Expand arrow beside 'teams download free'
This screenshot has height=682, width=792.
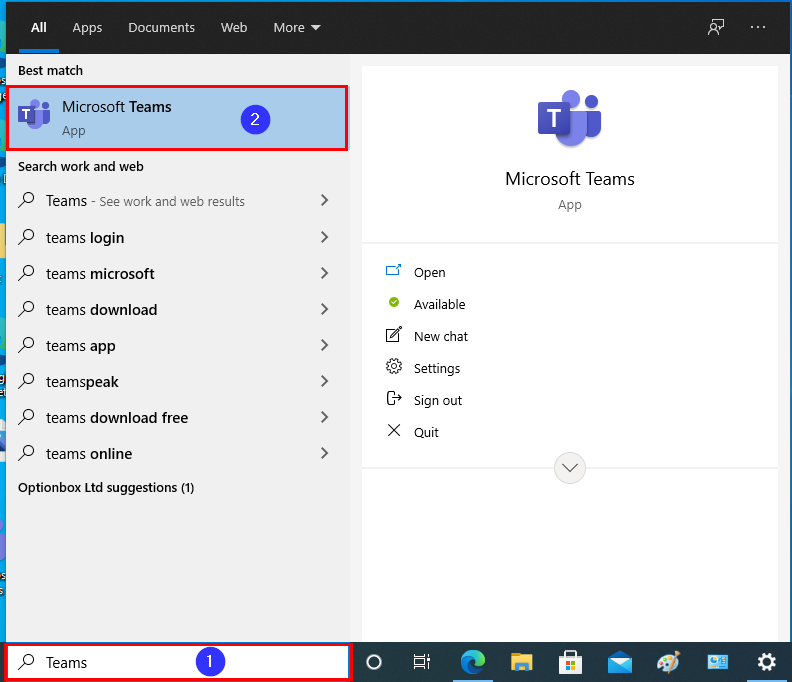click(x=324, y=417)
